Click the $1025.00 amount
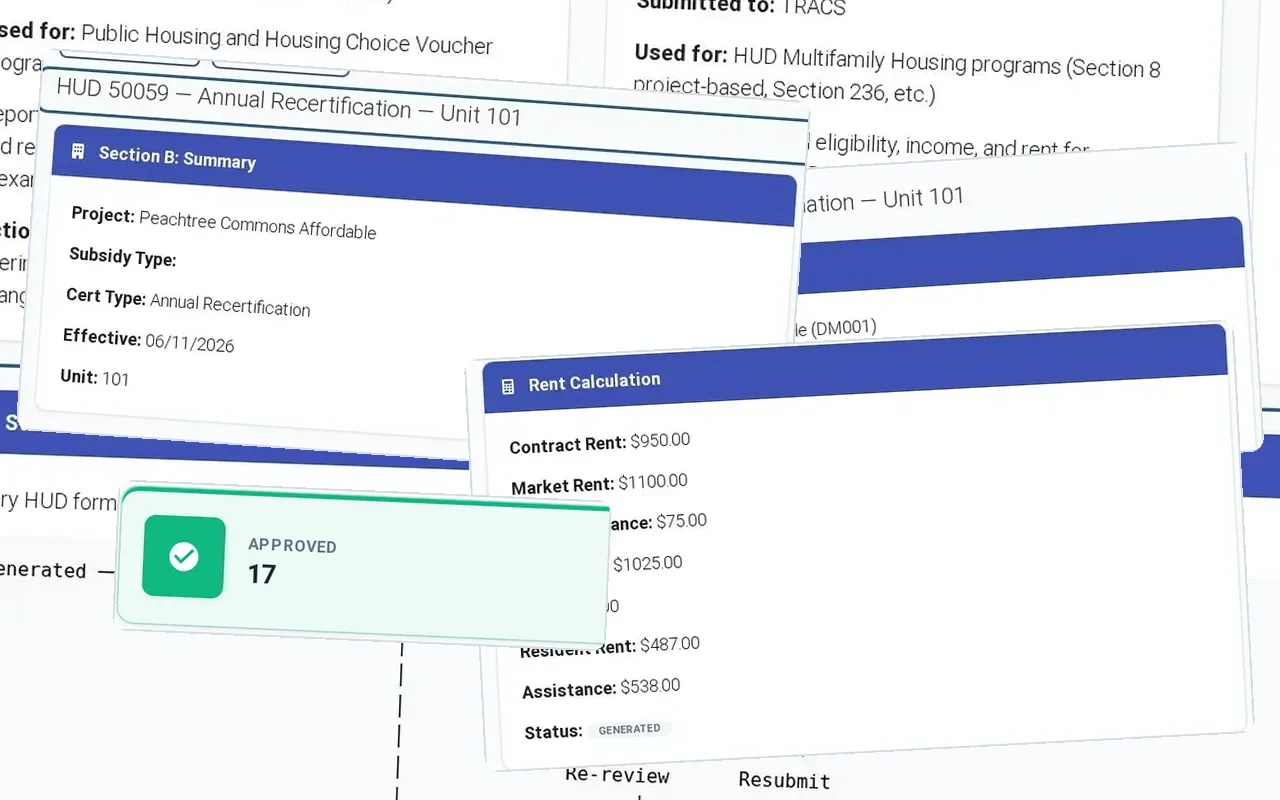 [x=648, y=563]
